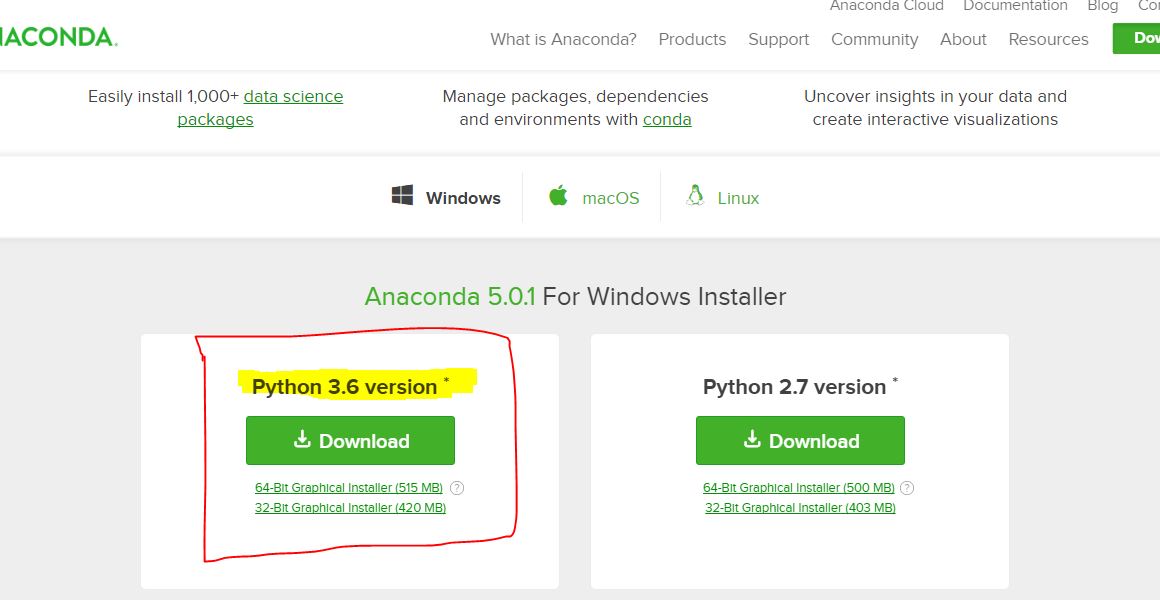Open the Documentation link at the top
Screen dimensions: 1160x600
(x=1015, y=6)
